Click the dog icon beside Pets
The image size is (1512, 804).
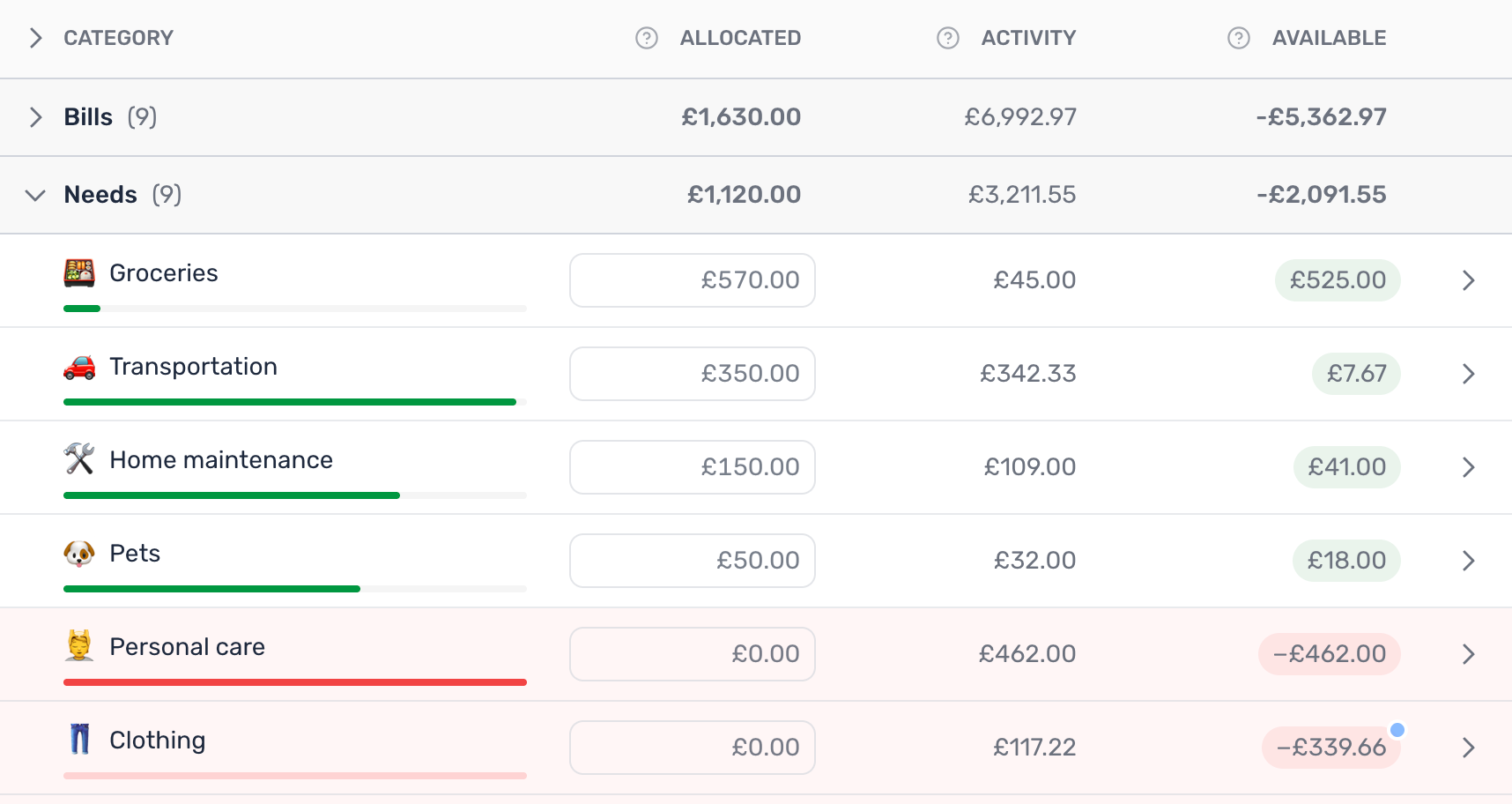pos(79,553)
